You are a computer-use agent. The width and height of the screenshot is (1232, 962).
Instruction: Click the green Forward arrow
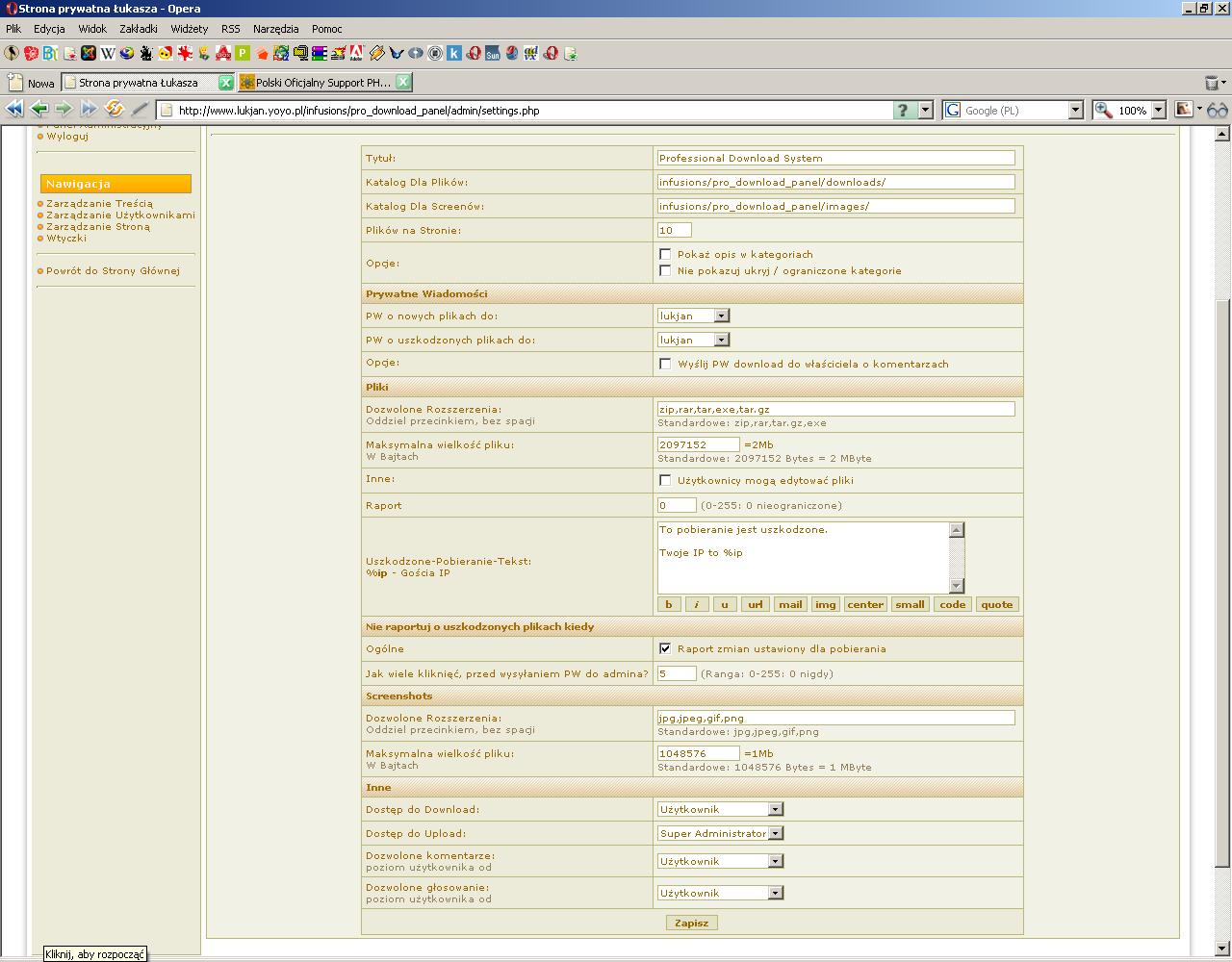click(x=64, y=110)
